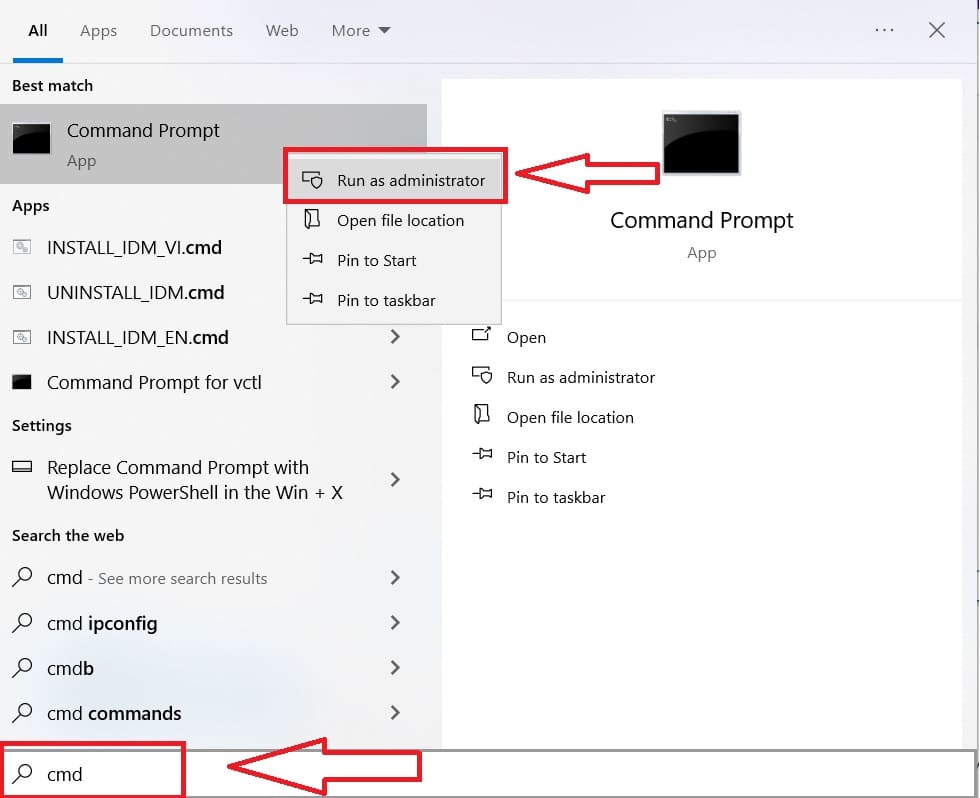Click the search box containing cmd
Screen dimensions: 980x798
click(x=488, y=774)
